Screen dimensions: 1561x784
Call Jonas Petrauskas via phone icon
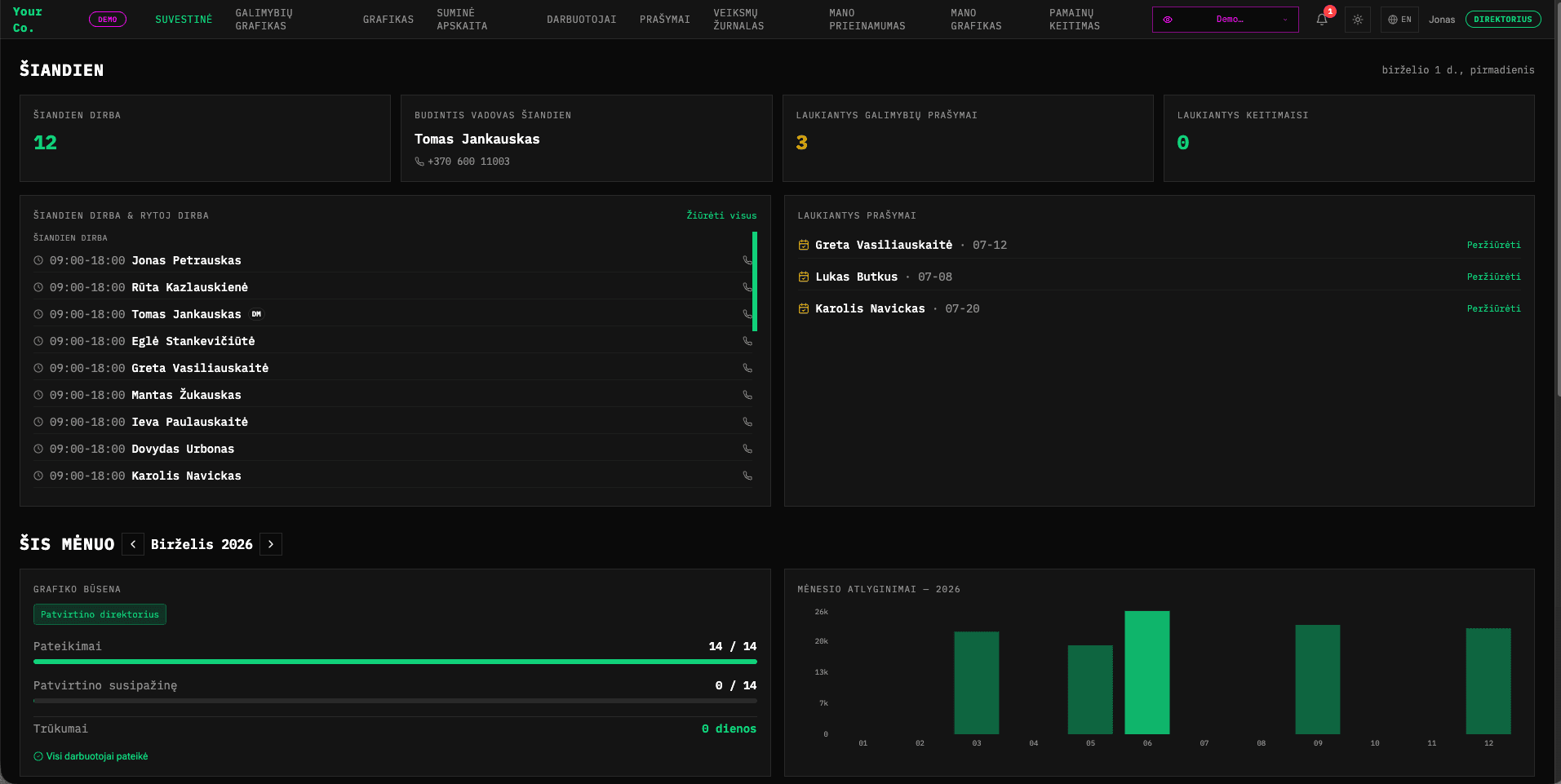click(747, 260)
